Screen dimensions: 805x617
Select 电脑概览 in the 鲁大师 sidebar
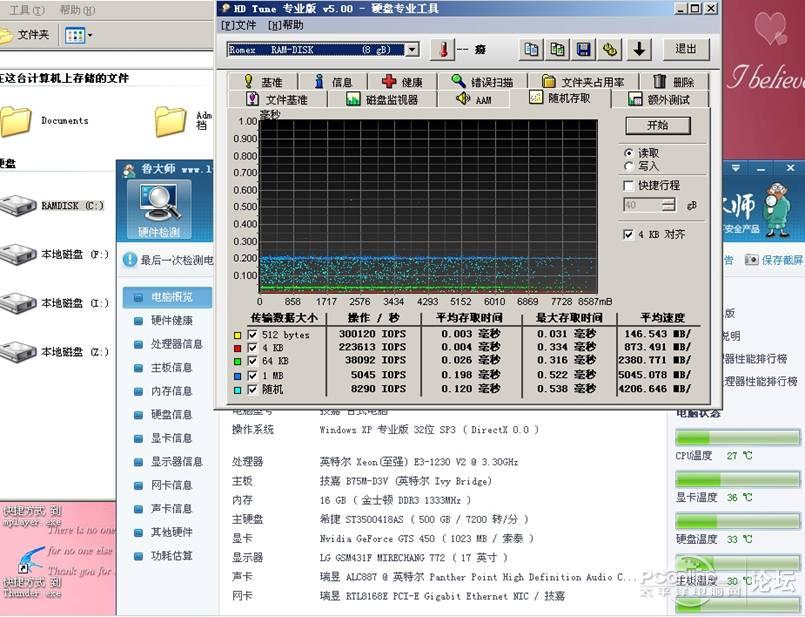click(167, 297)
